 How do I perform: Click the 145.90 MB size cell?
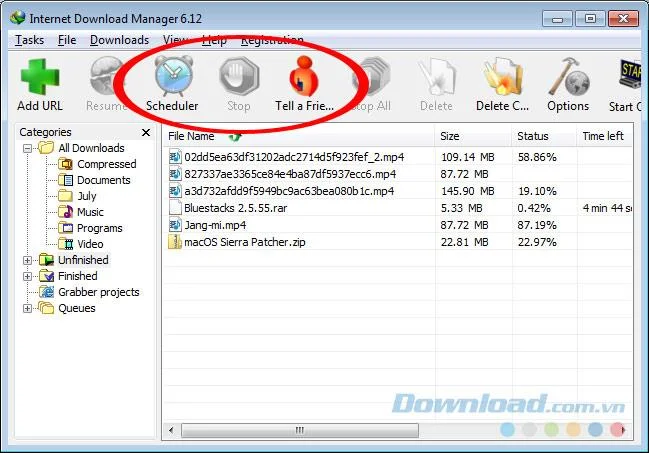pos(467,191)
